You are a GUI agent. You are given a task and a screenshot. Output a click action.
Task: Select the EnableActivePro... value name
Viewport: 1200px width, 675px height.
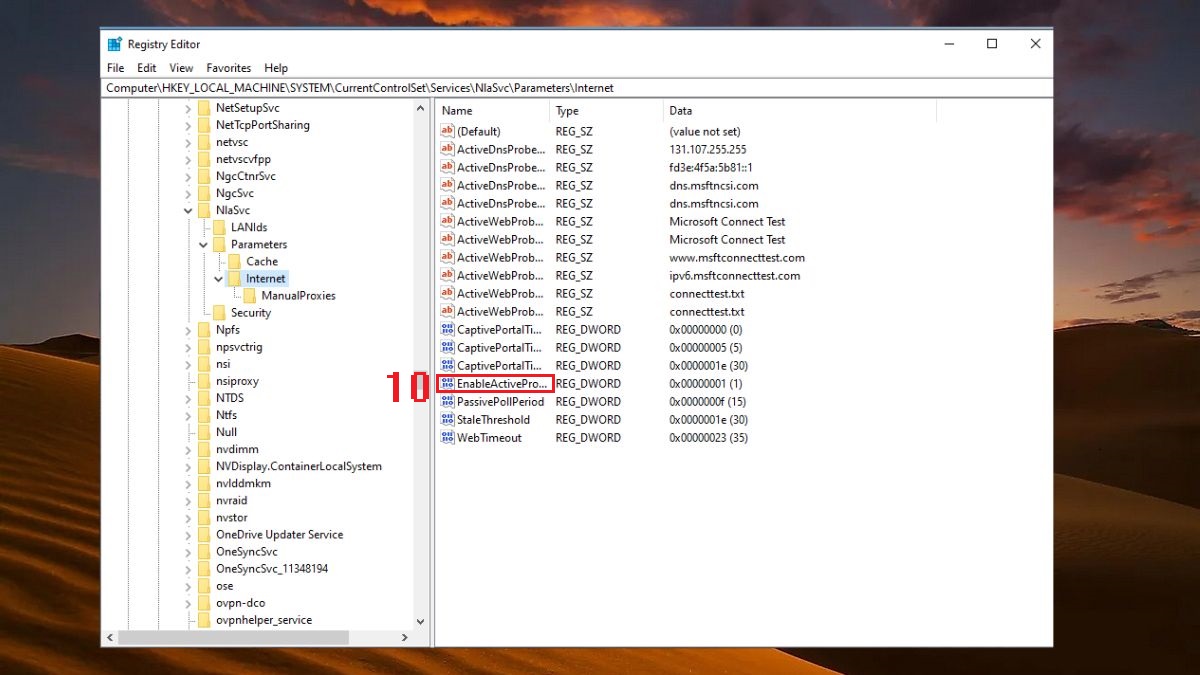click(502, 383)
